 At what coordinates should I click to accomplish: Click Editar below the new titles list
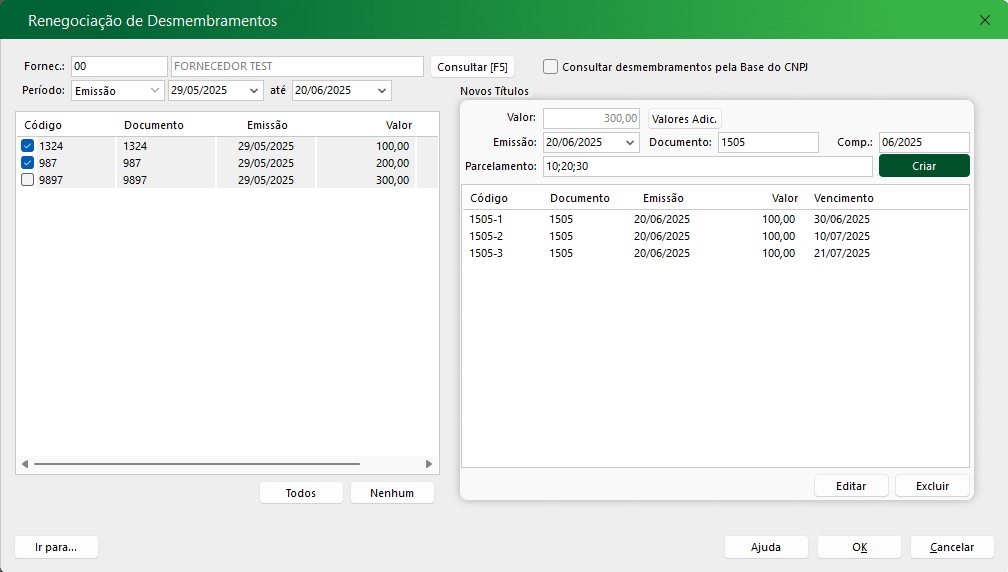pyautogui.click(x=850, y=486)
